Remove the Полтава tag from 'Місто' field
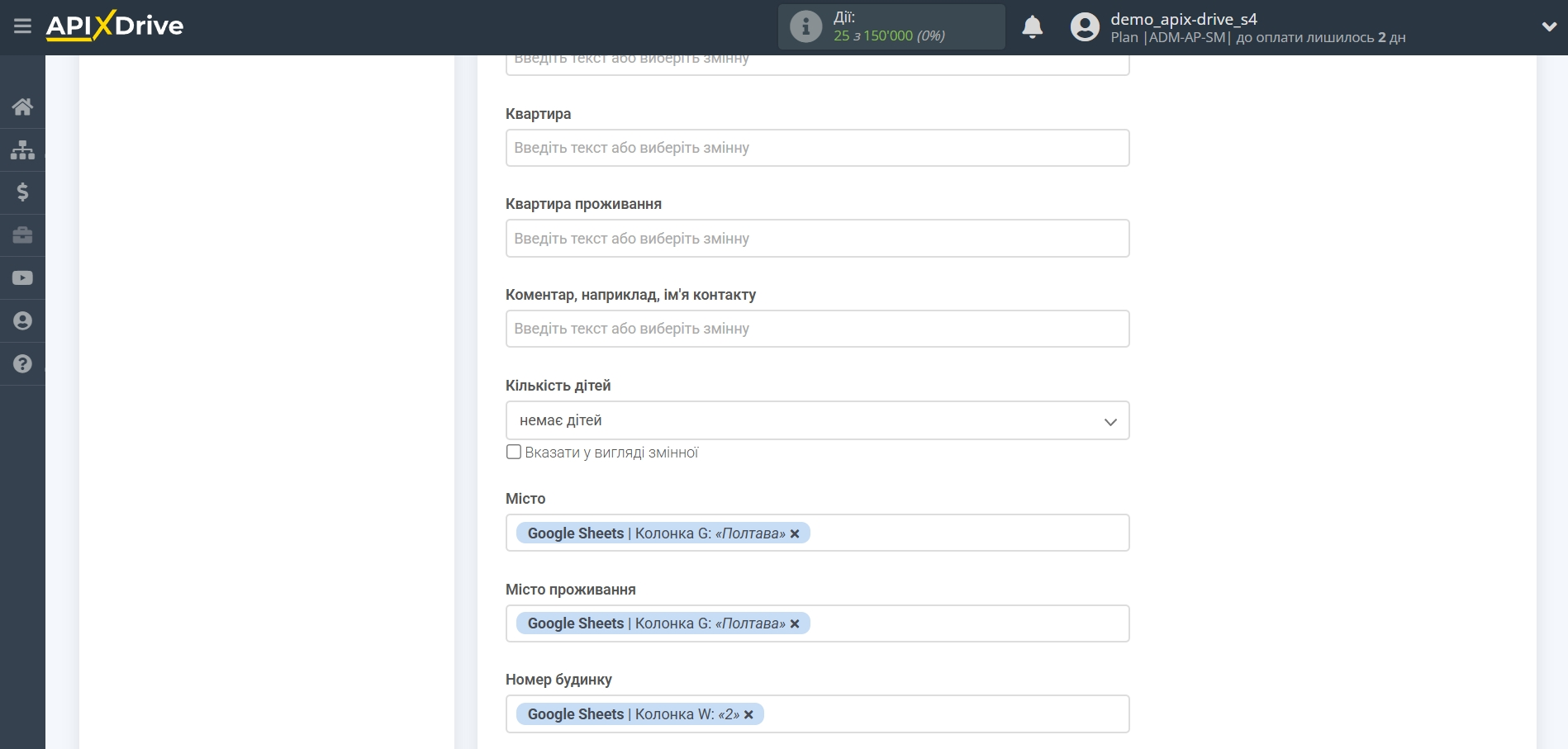 [795, 534]
